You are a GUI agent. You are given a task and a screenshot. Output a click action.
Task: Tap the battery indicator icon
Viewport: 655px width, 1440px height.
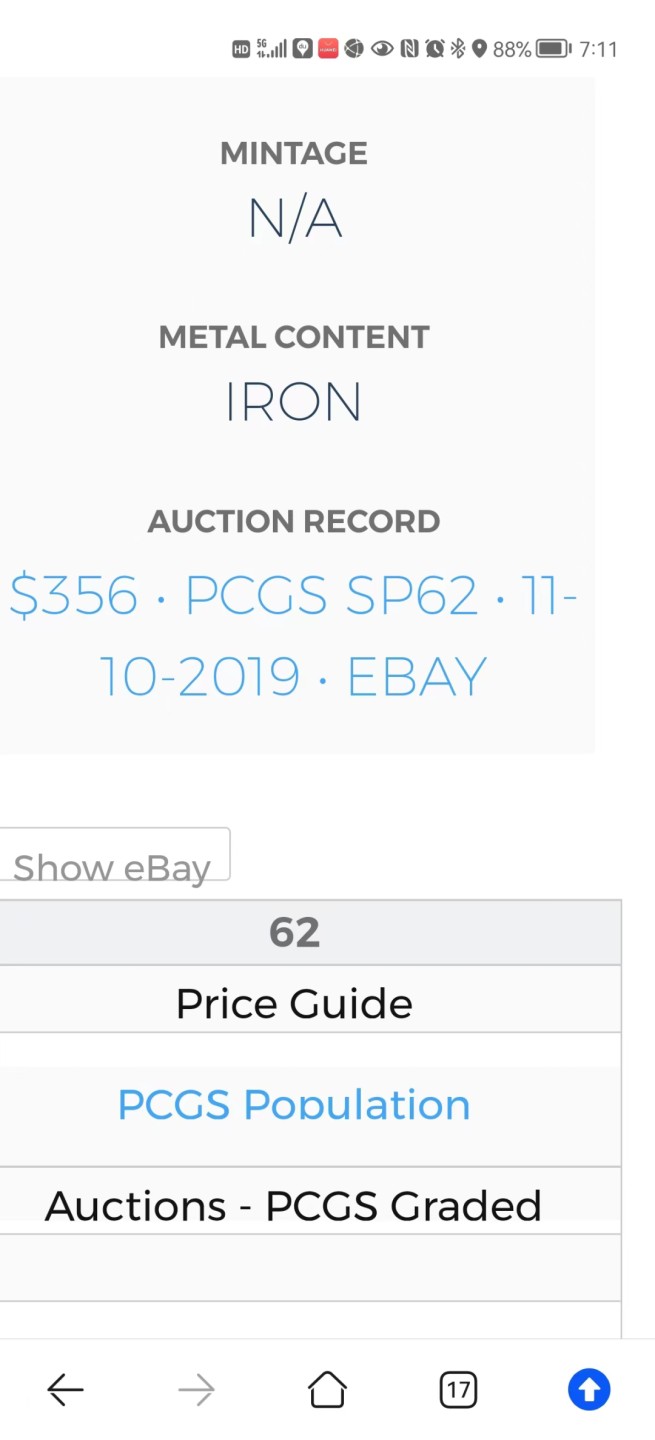click(553, 48)
